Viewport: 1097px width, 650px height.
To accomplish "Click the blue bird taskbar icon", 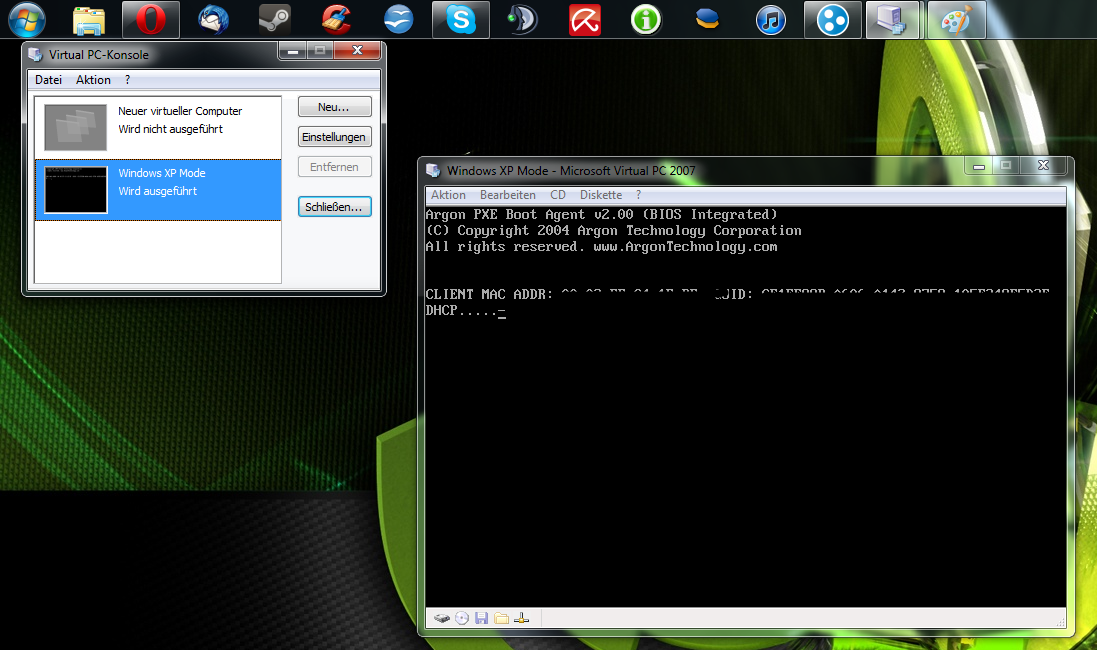I will 399,20.
